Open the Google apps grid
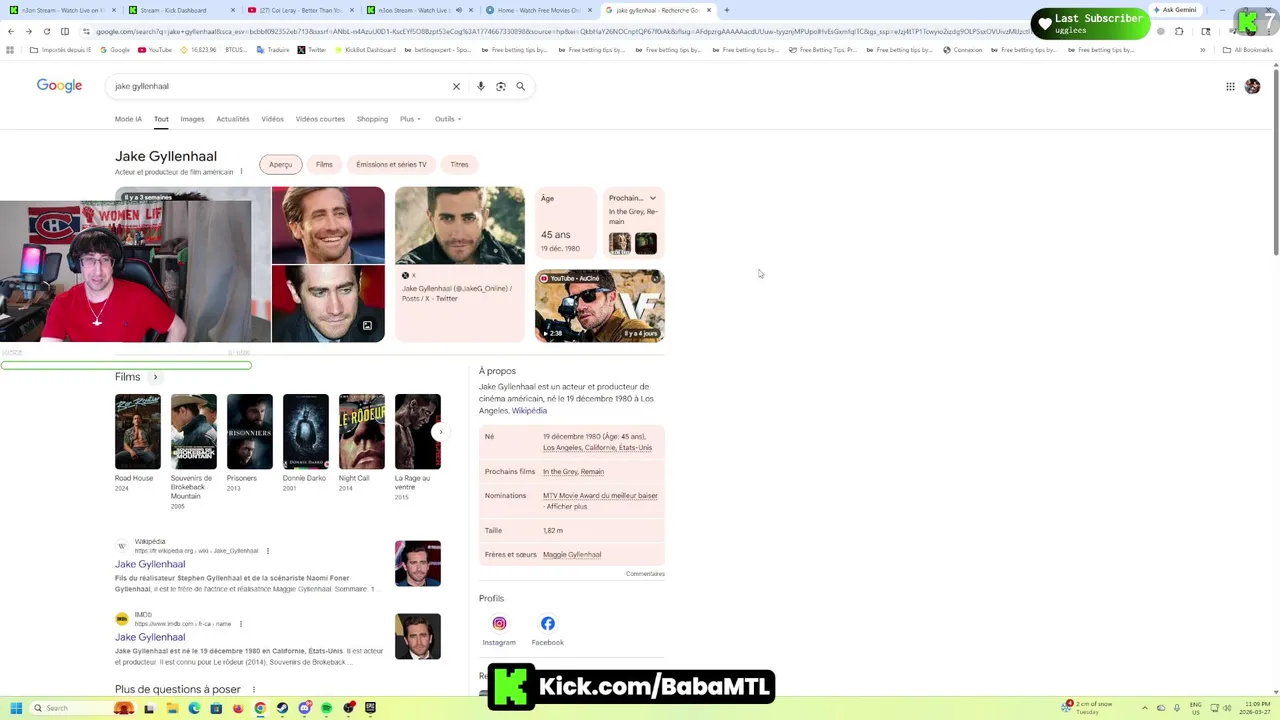This screenshot has width=1280, height=720. point(1231,86)
